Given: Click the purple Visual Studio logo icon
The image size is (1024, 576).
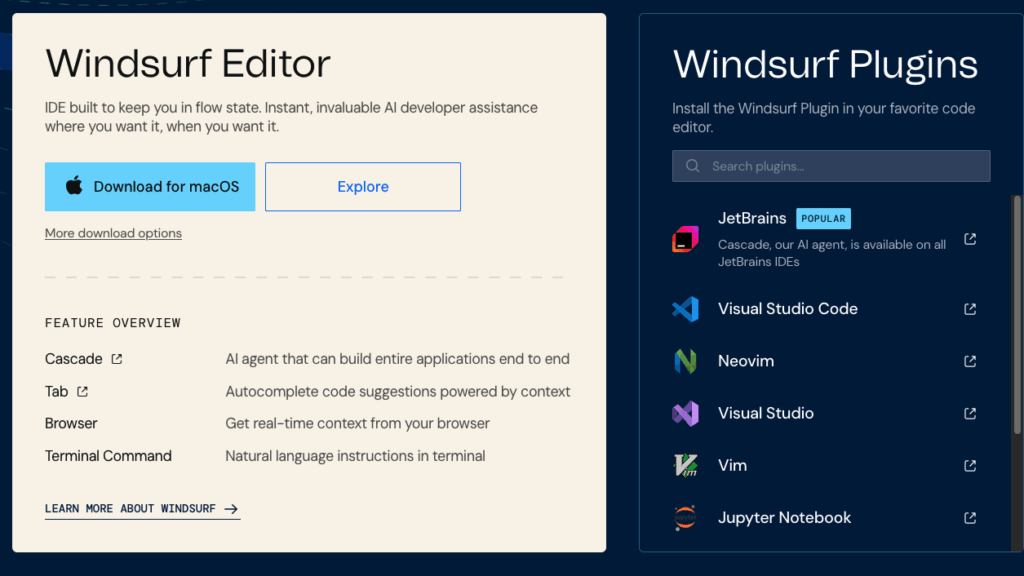Looking at the screenshot, I should 685,413.
